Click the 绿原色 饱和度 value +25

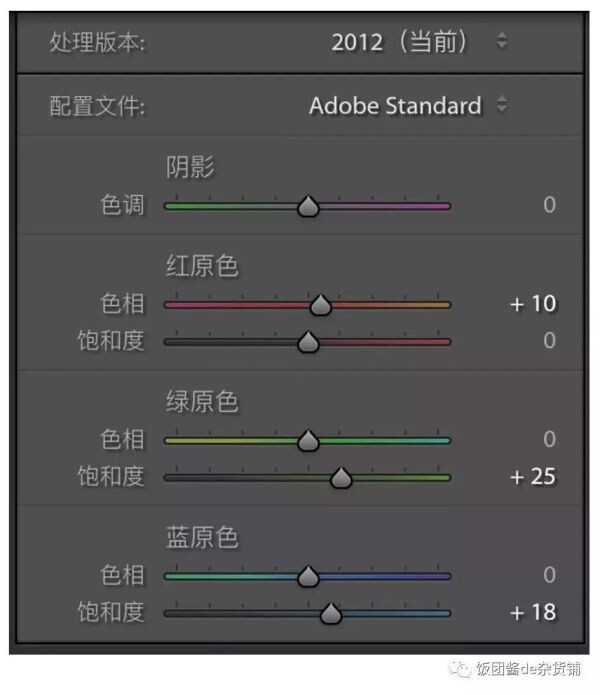click(x=533, y=477)
